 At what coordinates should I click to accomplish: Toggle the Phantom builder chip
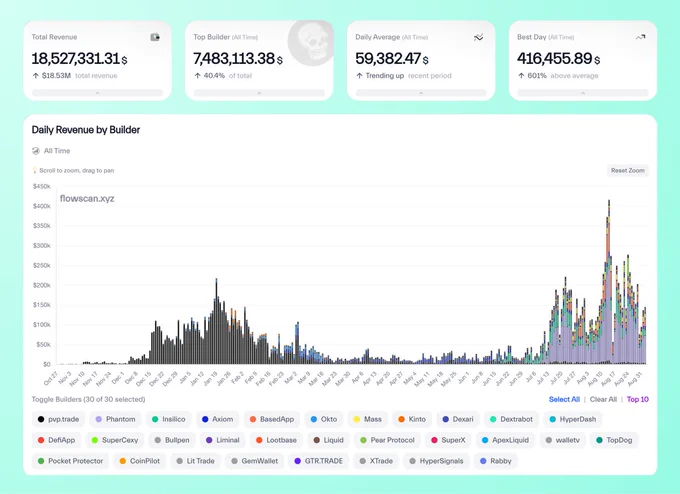pyautogui.click(x=115, y=419)
